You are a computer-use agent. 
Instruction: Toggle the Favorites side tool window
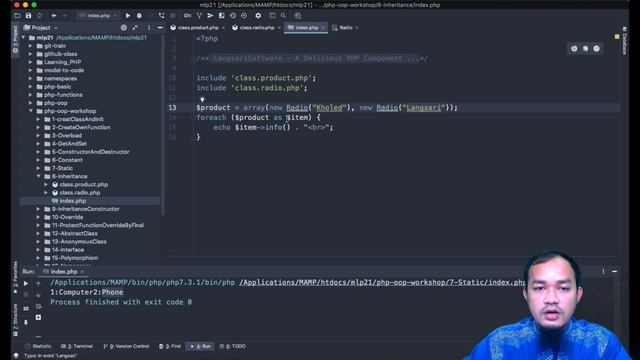click(x=15, y=278)
